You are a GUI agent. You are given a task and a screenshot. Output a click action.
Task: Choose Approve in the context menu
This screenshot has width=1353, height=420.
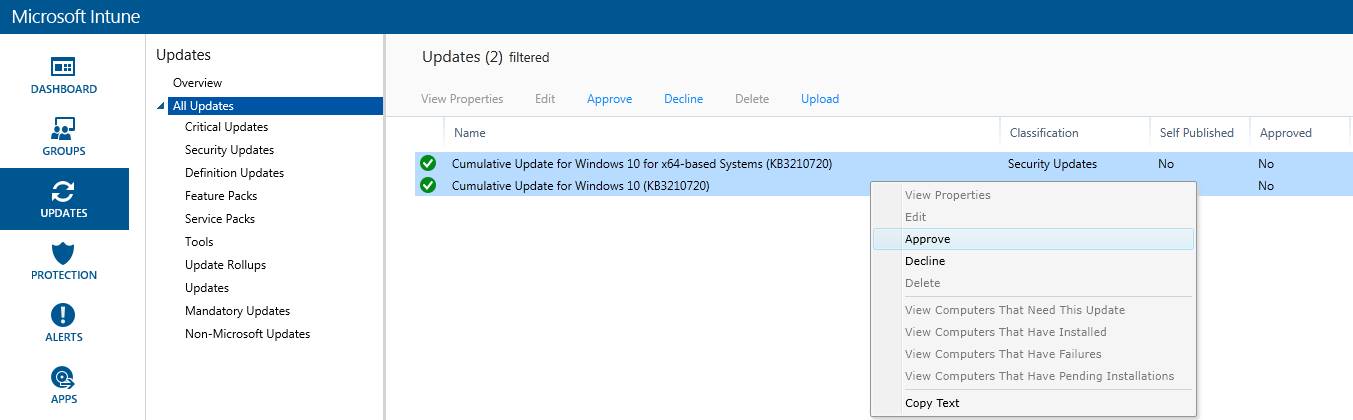(927, 239)
